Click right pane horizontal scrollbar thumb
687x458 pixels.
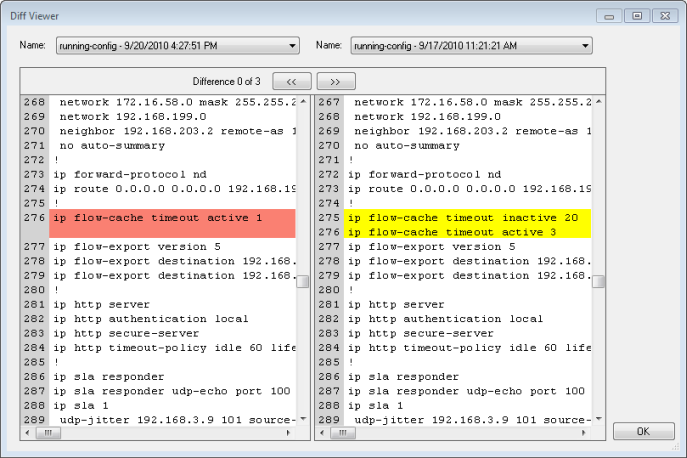[x=343, y=433]
